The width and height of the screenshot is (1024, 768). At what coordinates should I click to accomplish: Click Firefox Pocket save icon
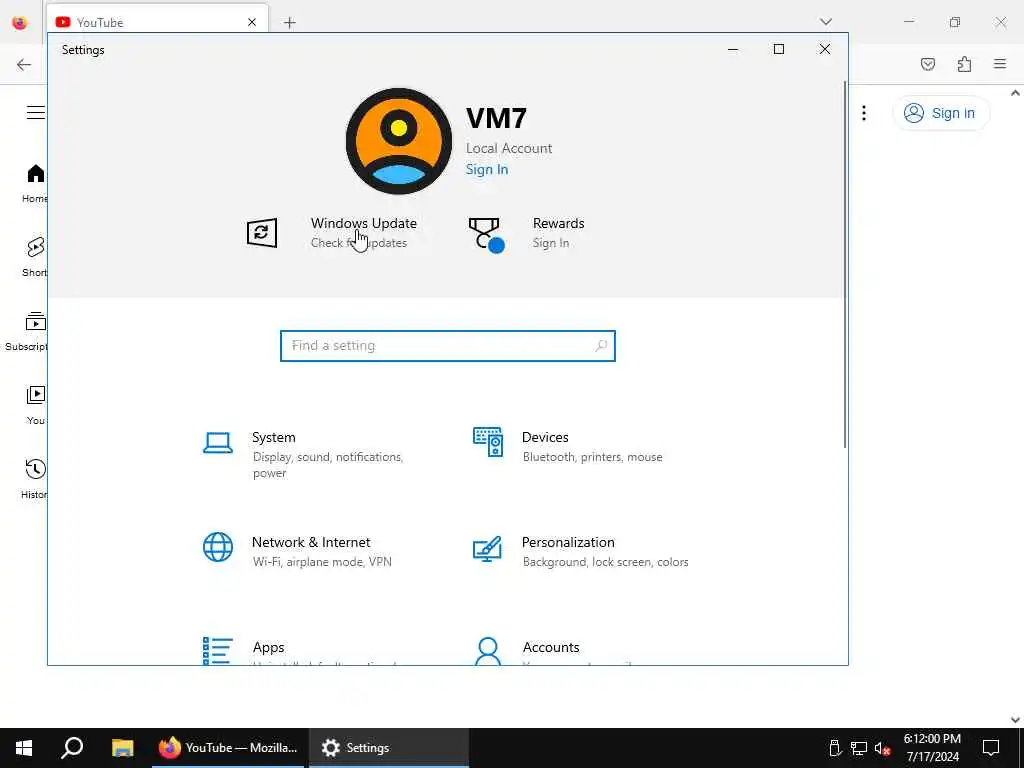[x=928, y=64]
